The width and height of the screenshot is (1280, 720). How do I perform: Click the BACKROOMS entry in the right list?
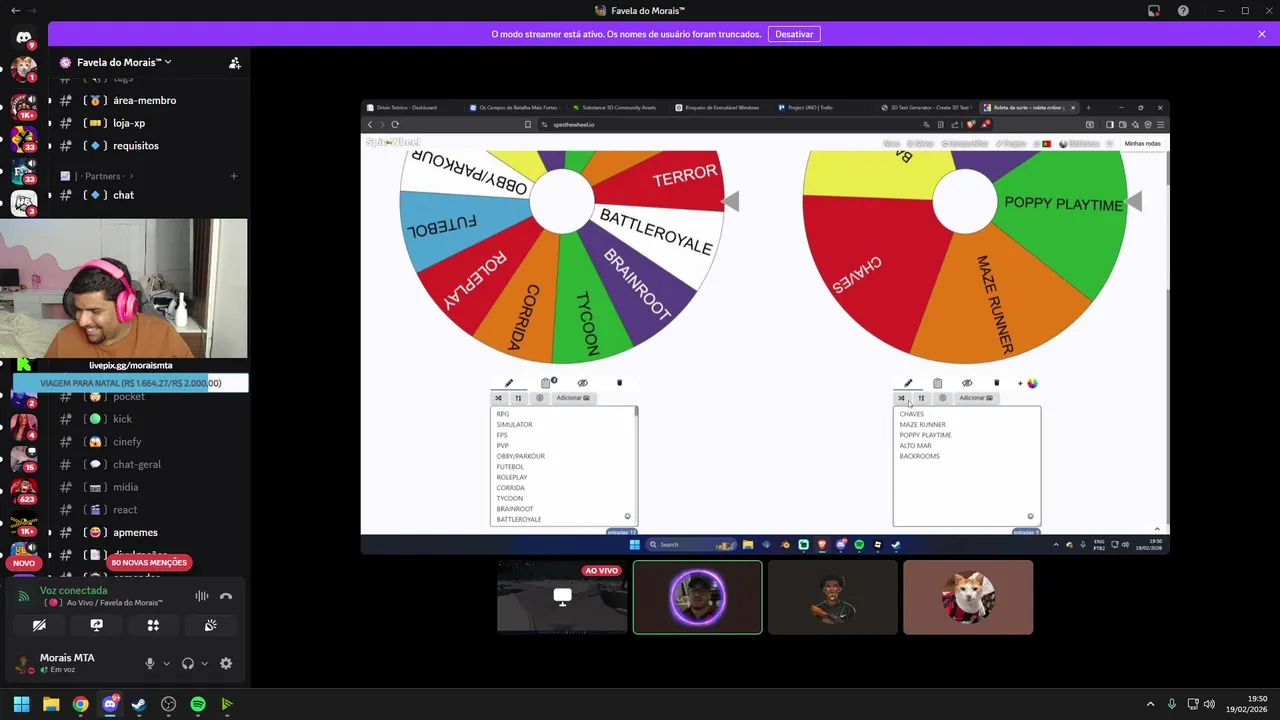(x=919, y=456)
